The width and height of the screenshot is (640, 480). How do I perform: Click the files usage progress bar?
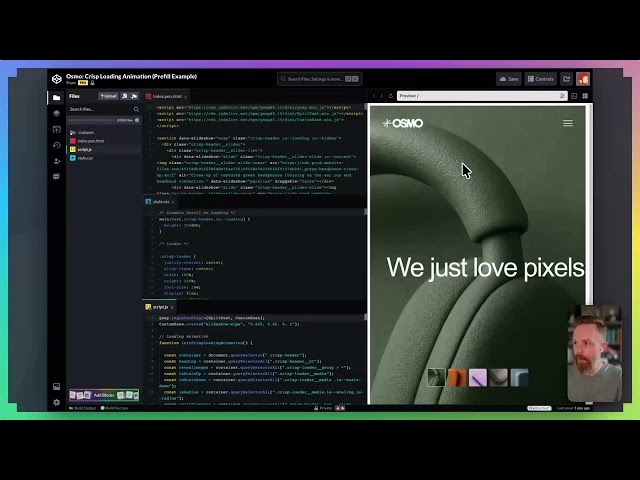[91, 120]
